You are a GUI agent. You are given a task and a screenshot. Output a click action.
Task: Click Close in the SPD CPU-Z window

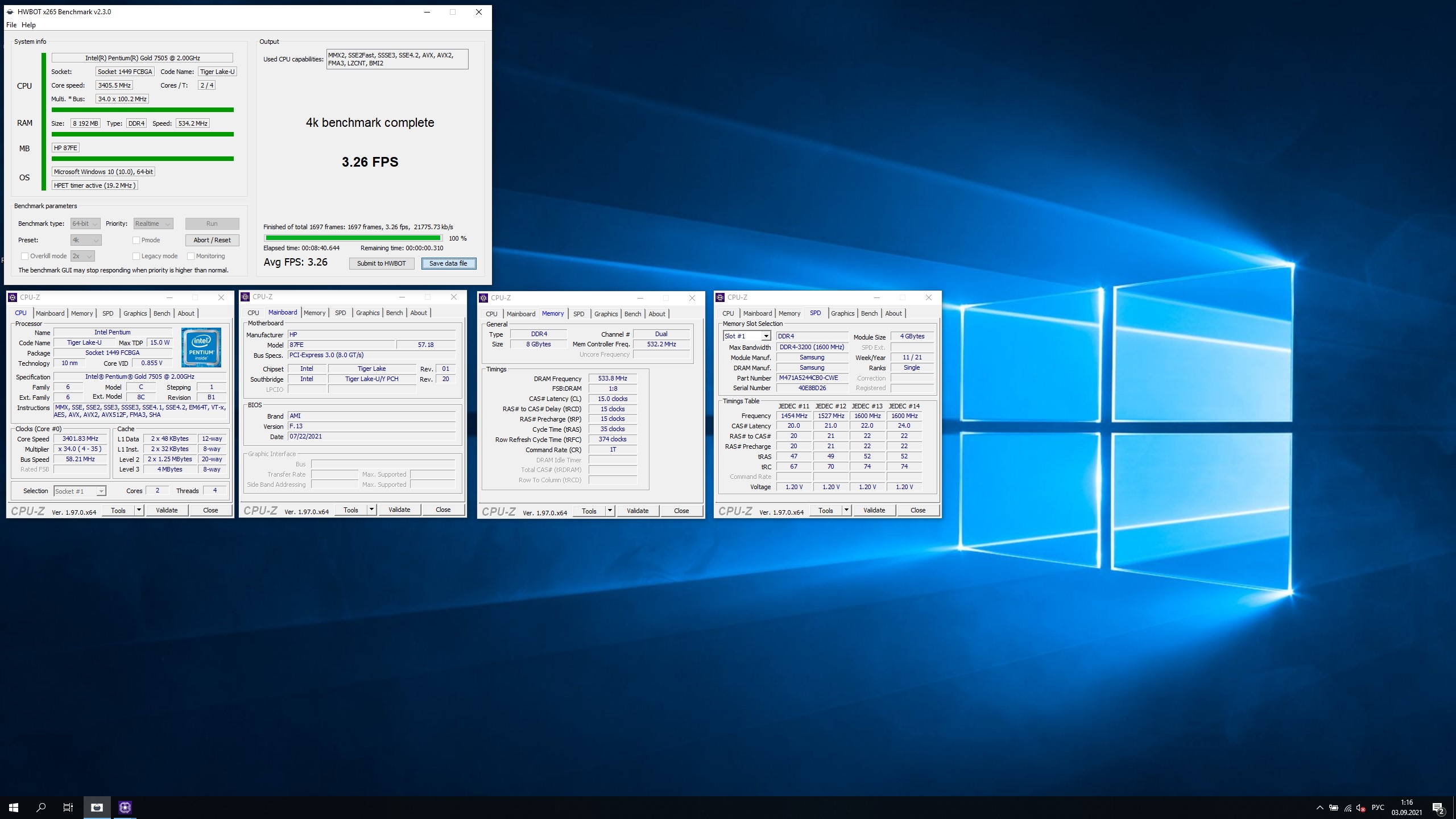coord(918,510)
